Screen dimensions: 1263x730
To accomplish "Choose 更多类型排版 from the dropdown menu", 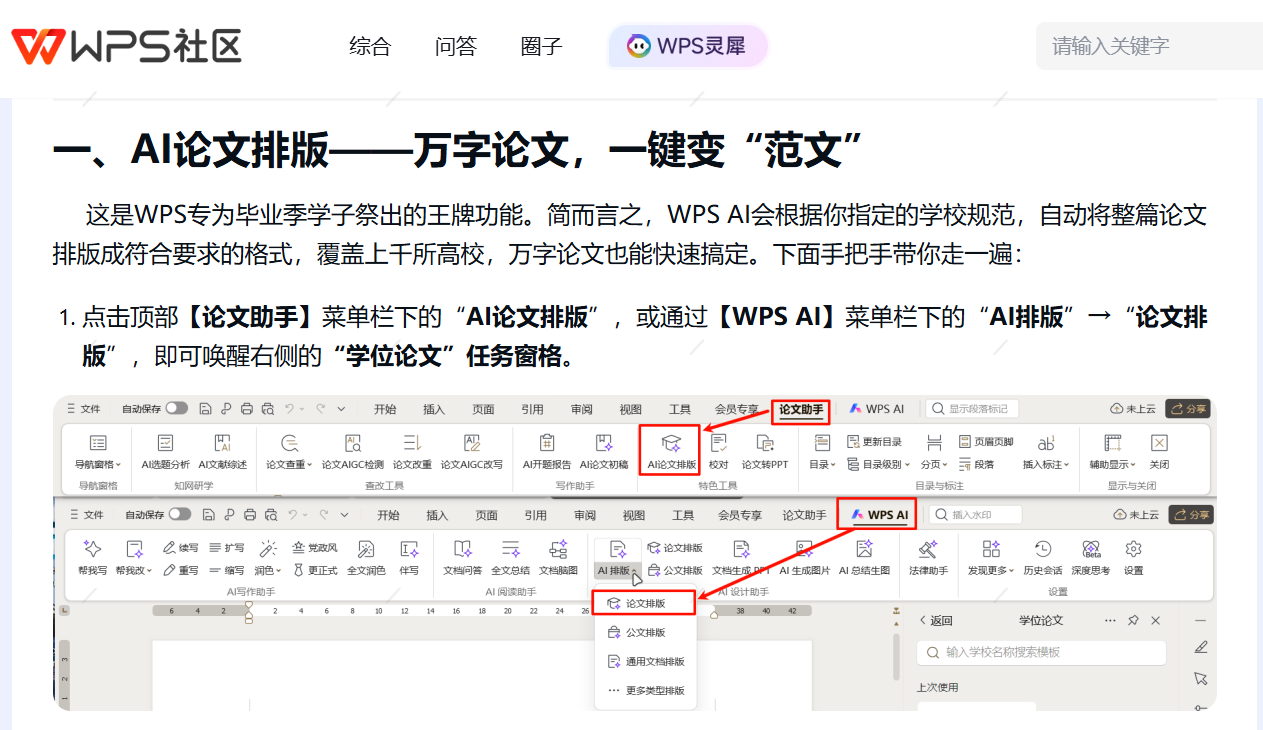I will click(645, 691).
